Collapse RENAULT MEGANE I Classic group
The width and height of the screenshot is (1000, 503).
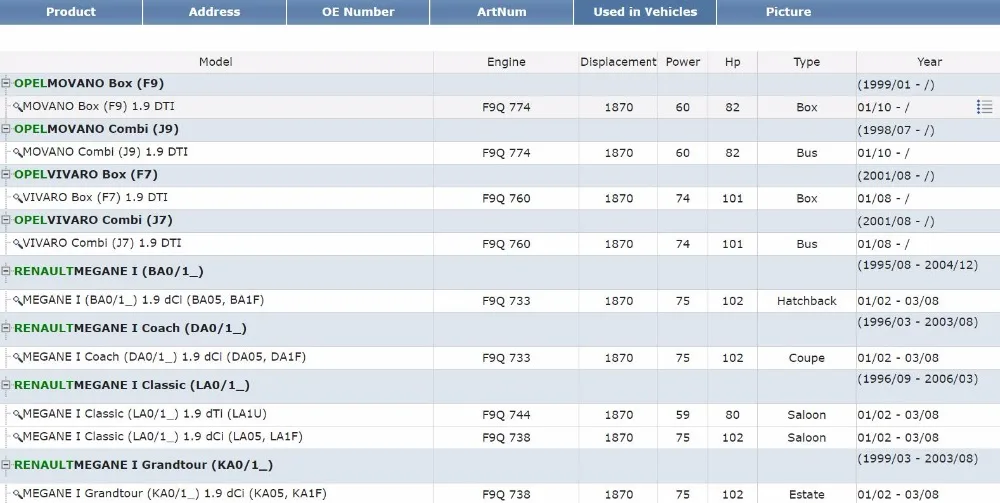[x=6, y=385]
